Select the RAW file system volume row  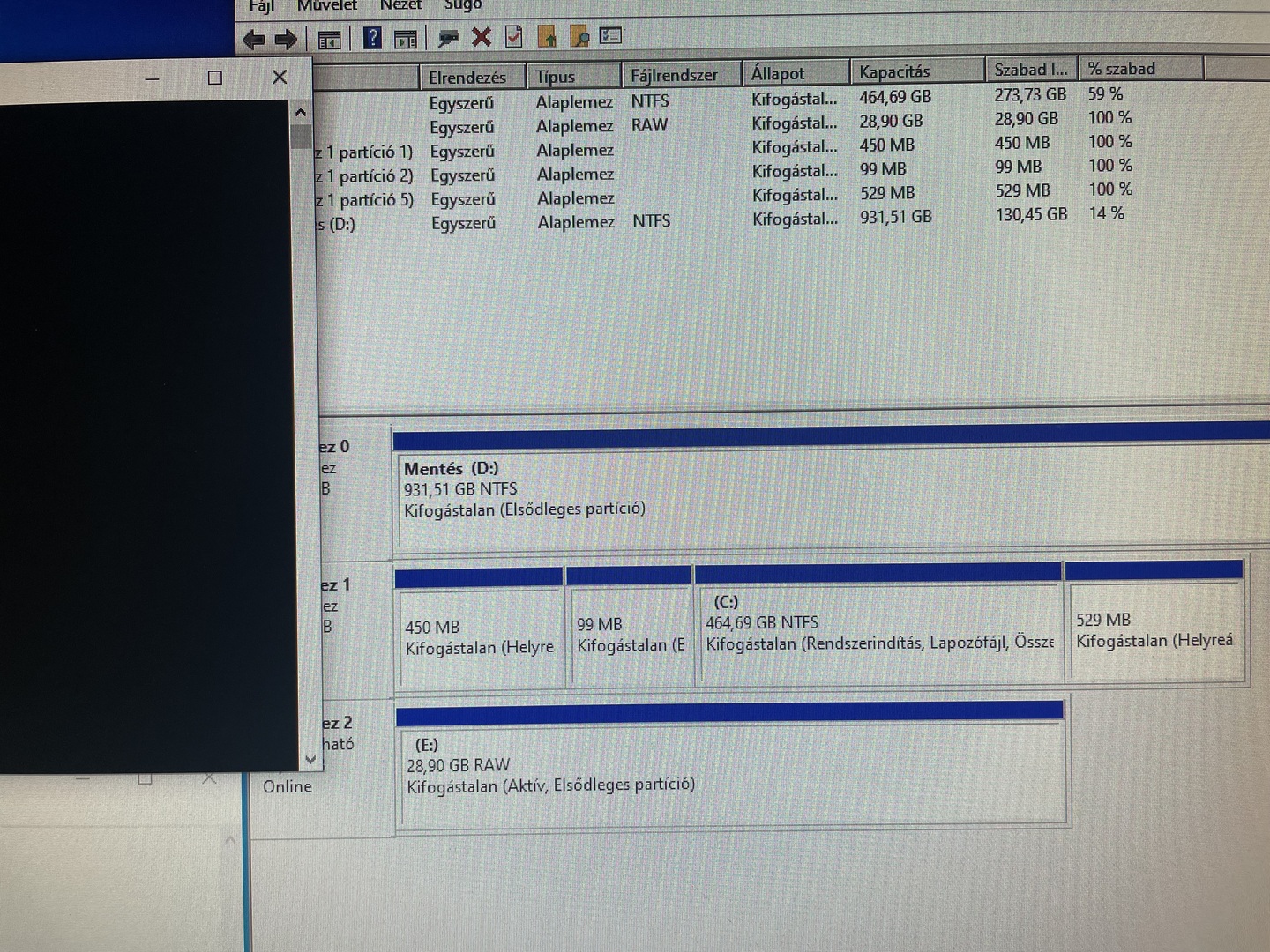[723, 123]
